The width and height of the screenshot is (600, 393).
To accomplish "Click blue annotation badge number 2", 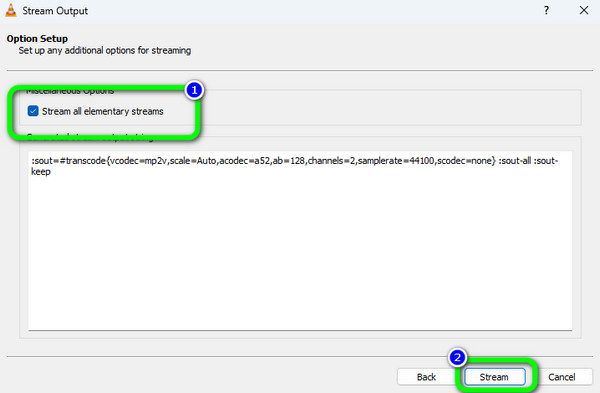I will pyautogui.click(x=457, y=358).
